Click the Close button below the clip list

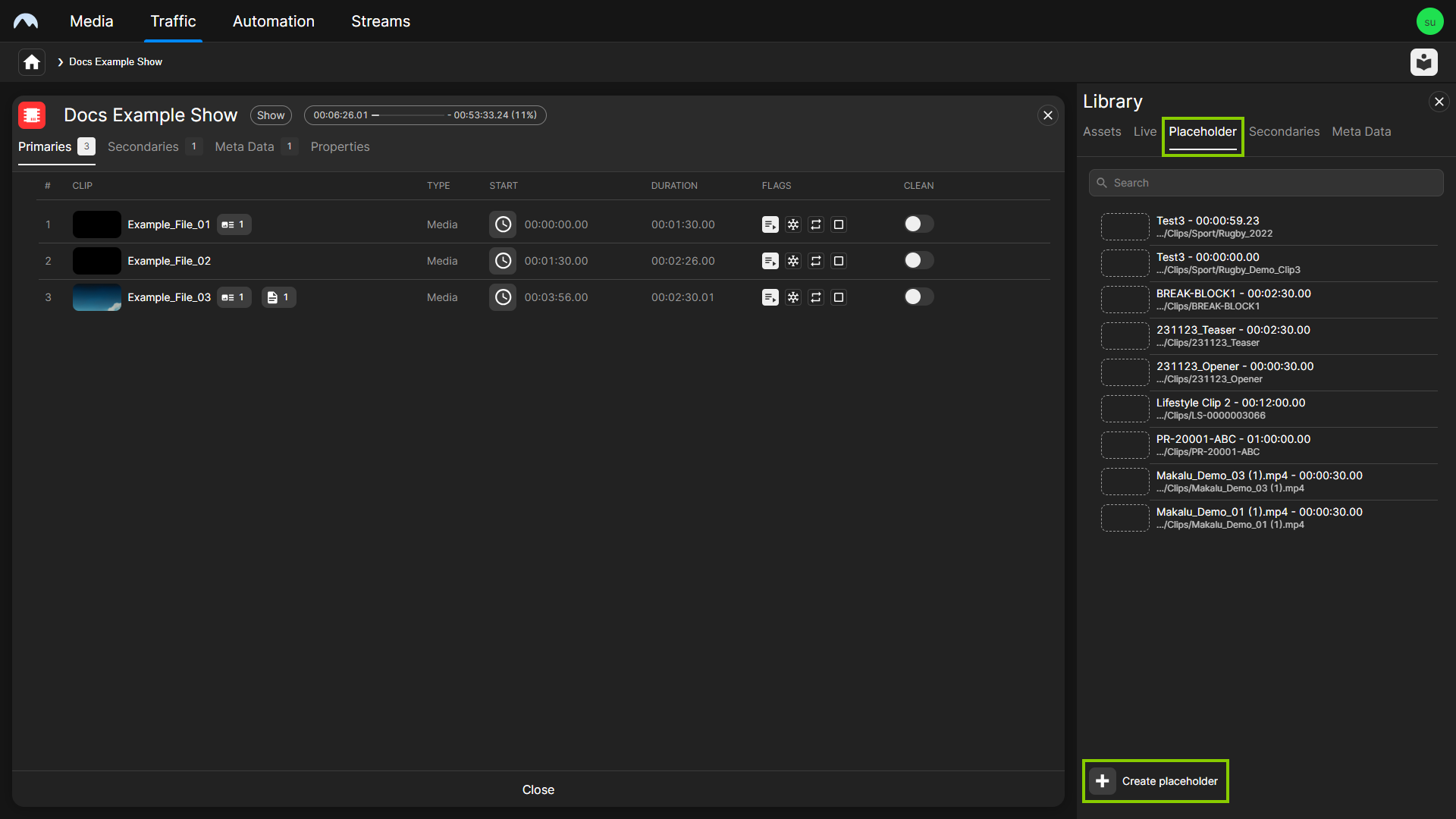[538, 789]
